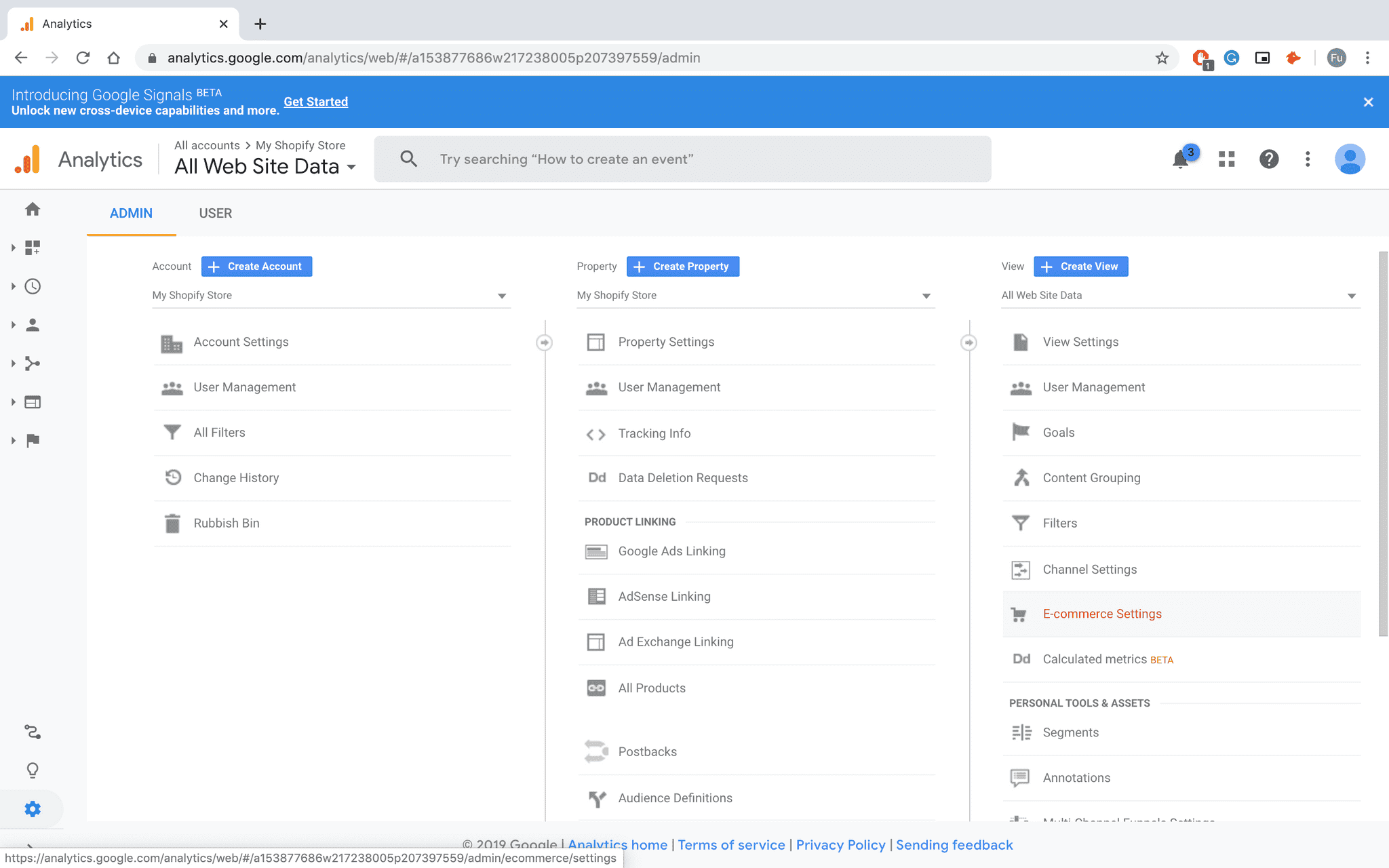Screen dimensions: 1389x868
Task: Click the Help question mark icon
Action: [x=1269, y=159]
